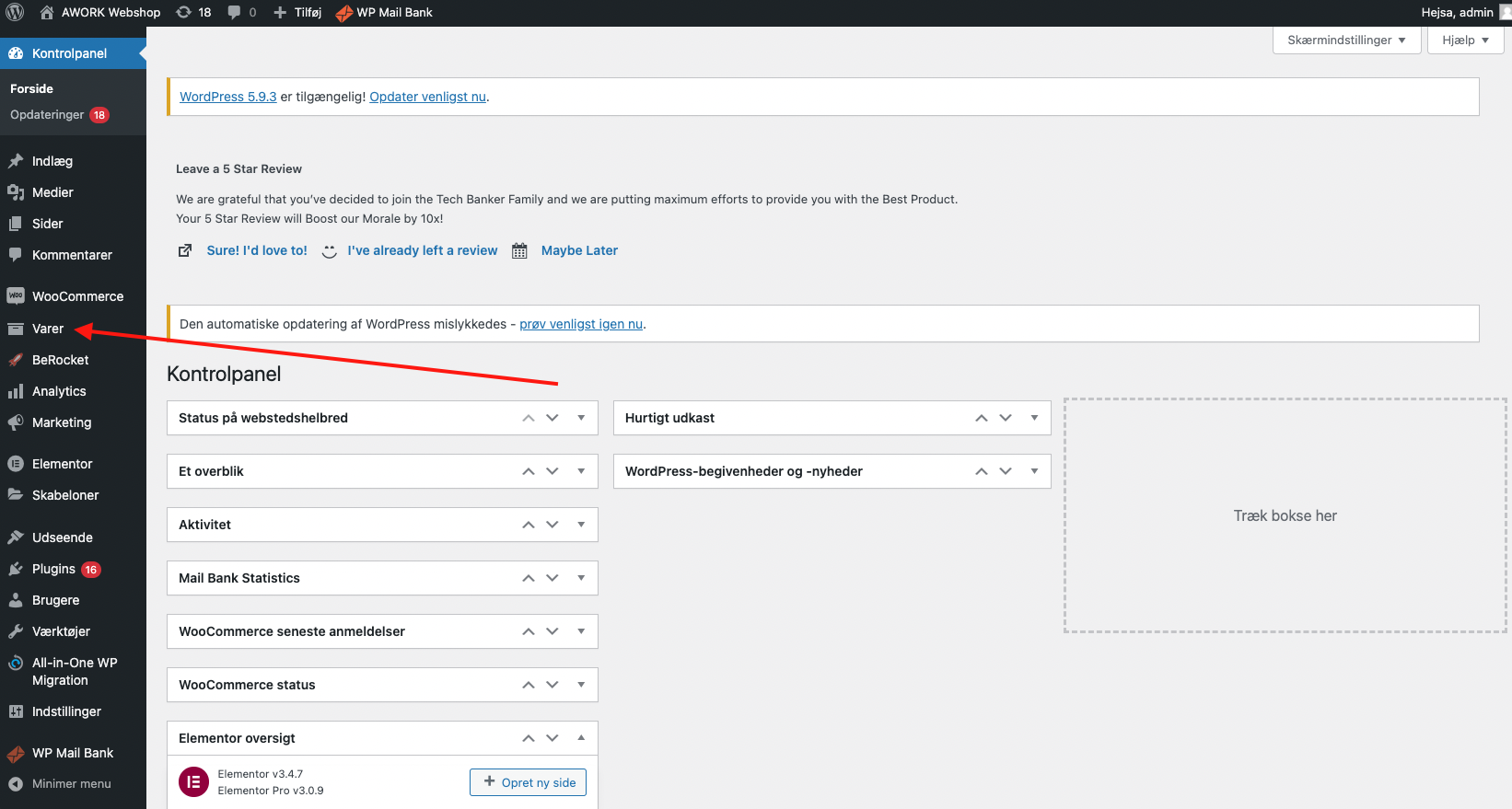Move Status på webstedshelbred box down

pos(552,418)
